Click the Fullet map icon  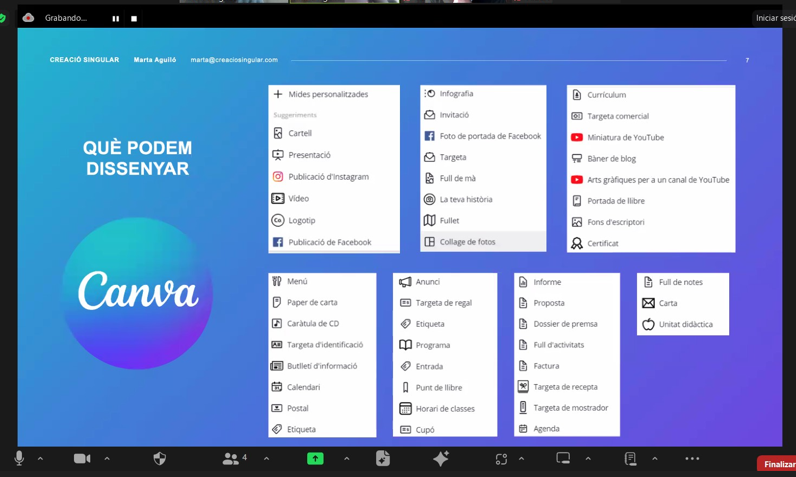[429, 220]
